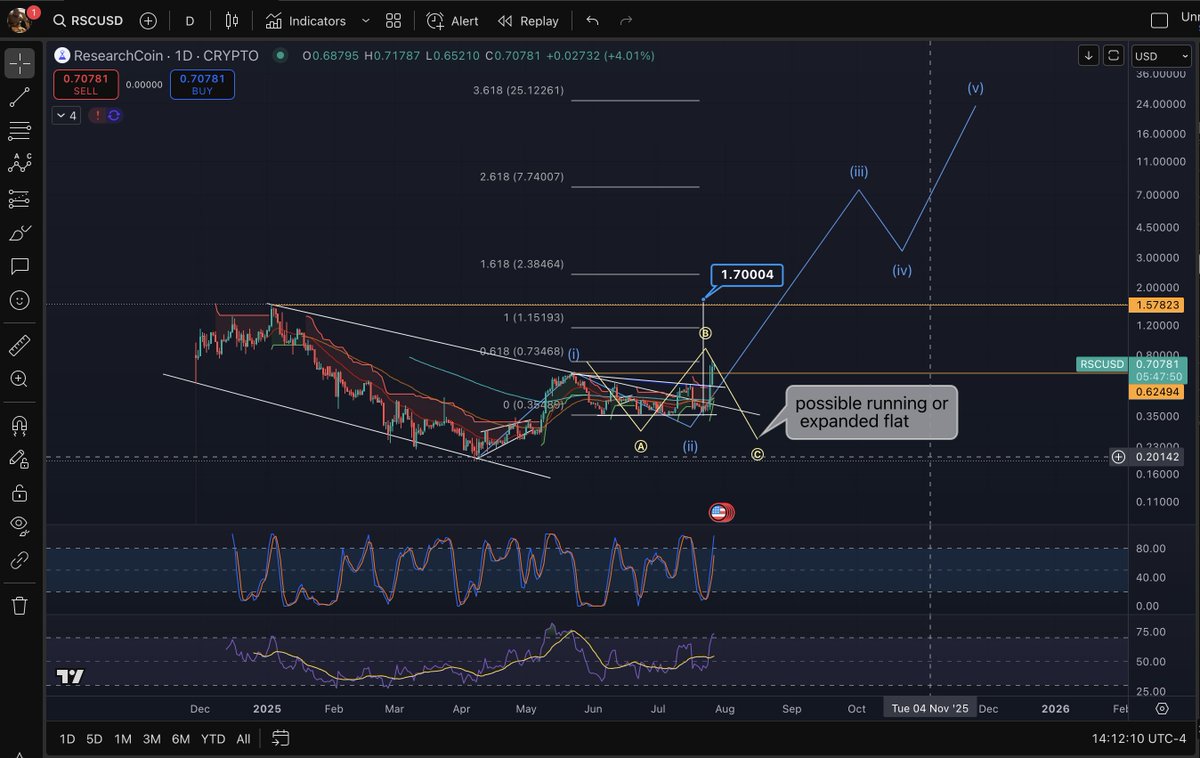Start bar Replay mode
This screenshot has width=1200, height=758.
[528, 20]
